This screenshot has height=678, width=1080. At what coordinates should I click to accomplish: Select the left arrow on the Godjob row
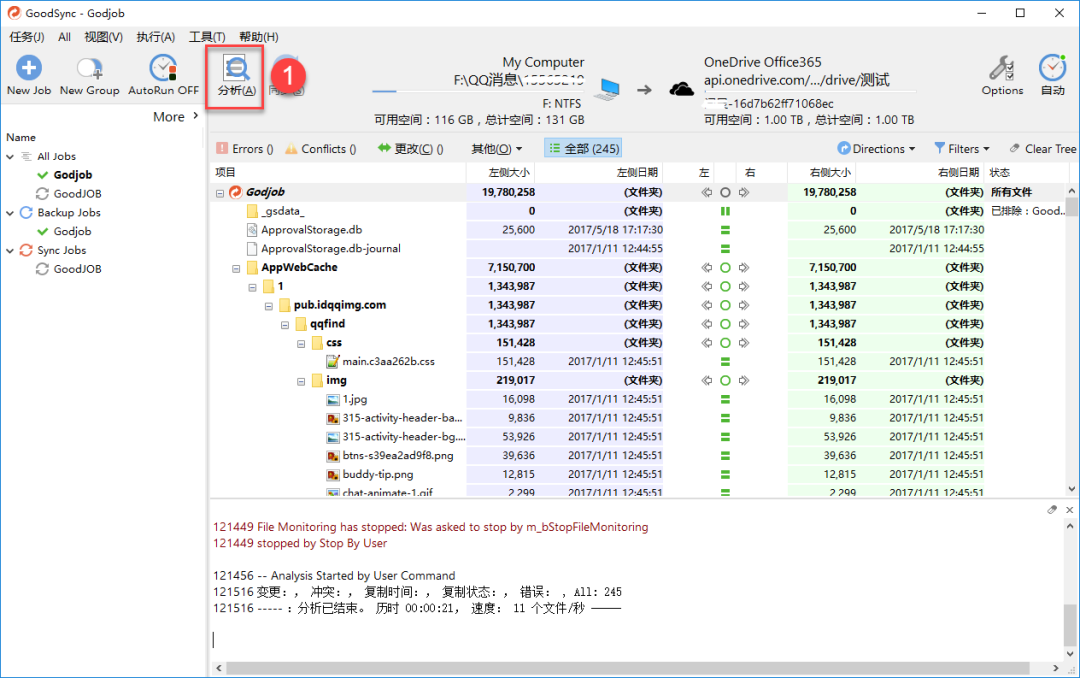tap(707, 192)
